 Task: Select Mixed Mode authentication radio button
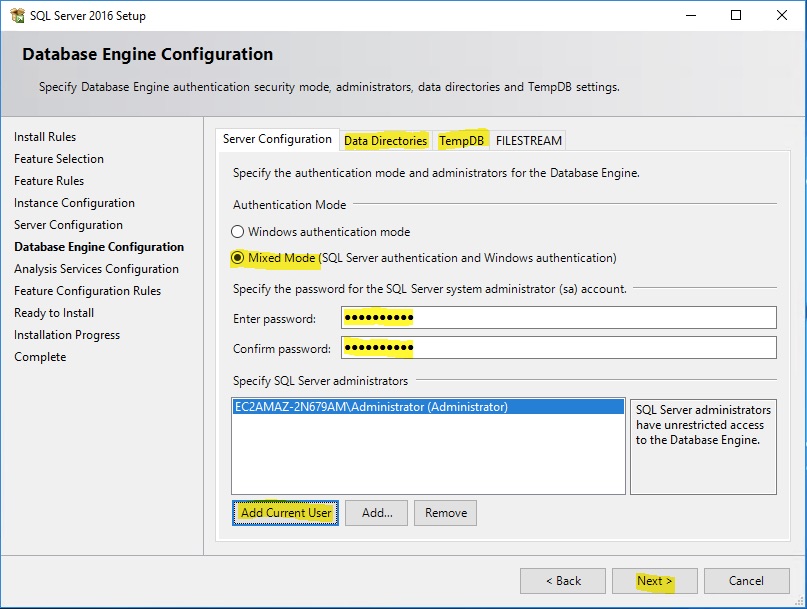[x=237, y=257]
